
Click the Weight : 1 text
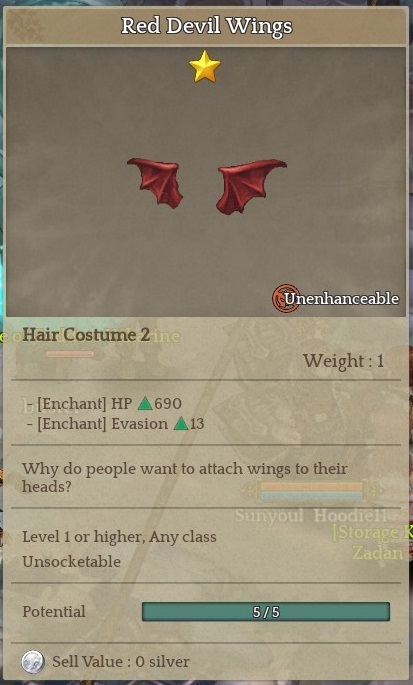(x=344, y=361)
